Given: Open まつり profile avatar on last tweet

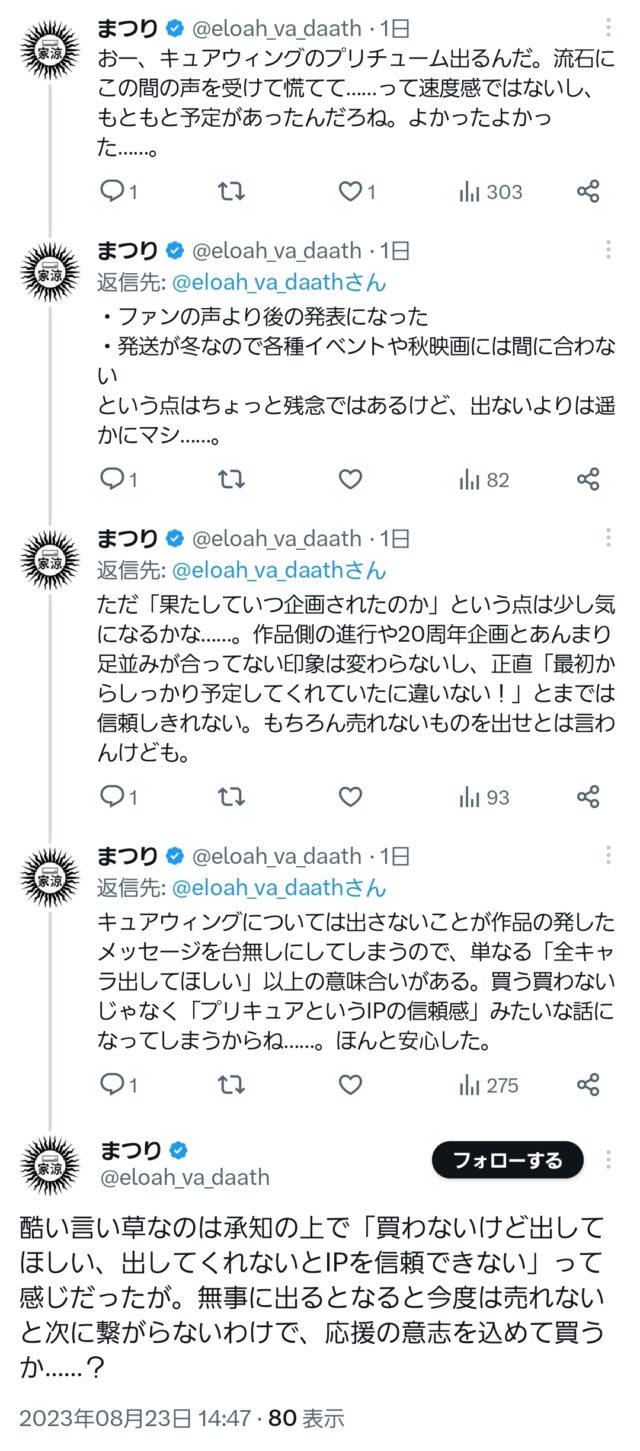Looking at the screenshot, I should tap(51, 1165).
